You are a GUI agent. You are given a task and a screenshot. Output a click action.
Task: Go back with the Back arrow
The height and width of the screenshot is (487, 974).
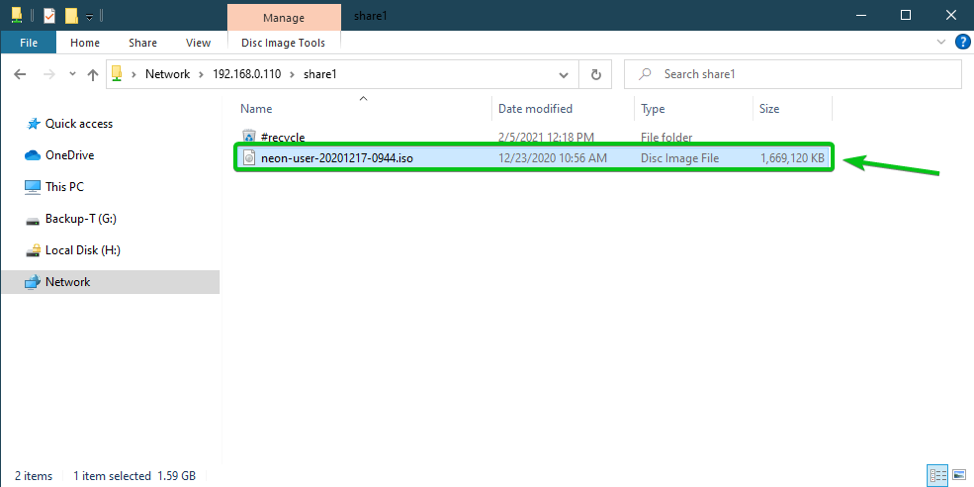pyautogui.click(x=20, y=75)
